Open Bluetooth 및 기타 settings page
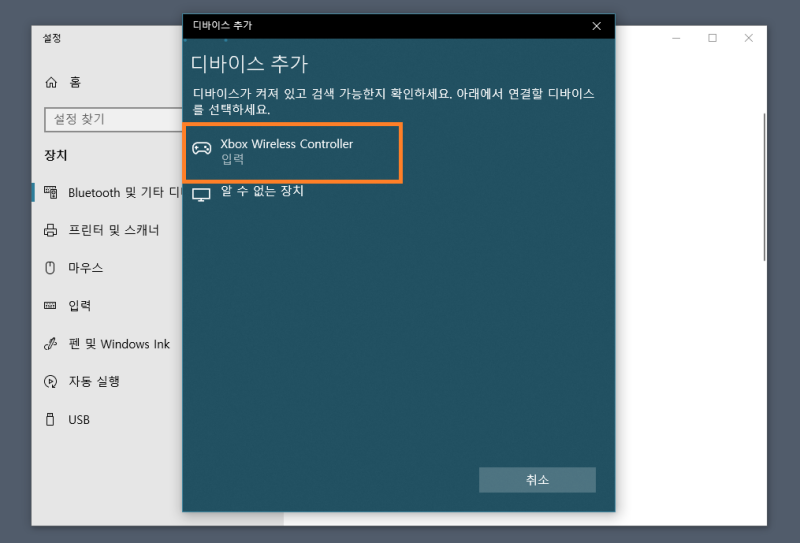 pyautogui.click(x=125, y=192)
